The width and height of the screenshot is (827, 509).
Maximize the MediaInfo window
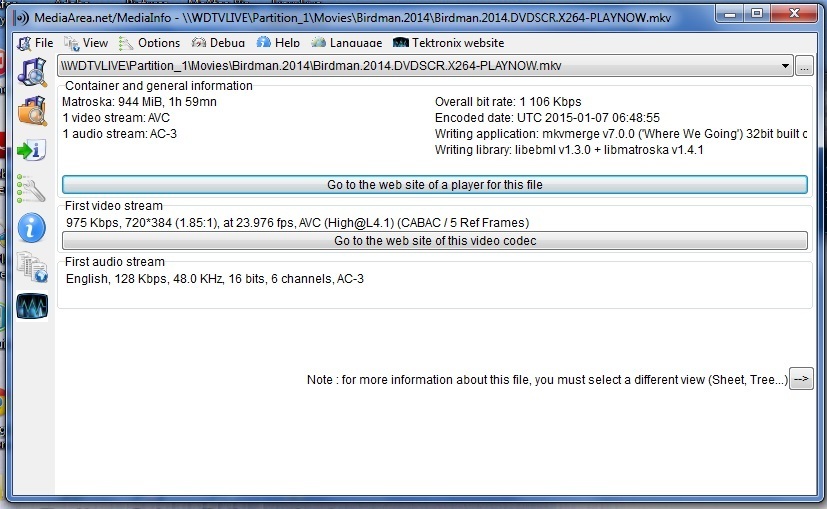point(757,14)
